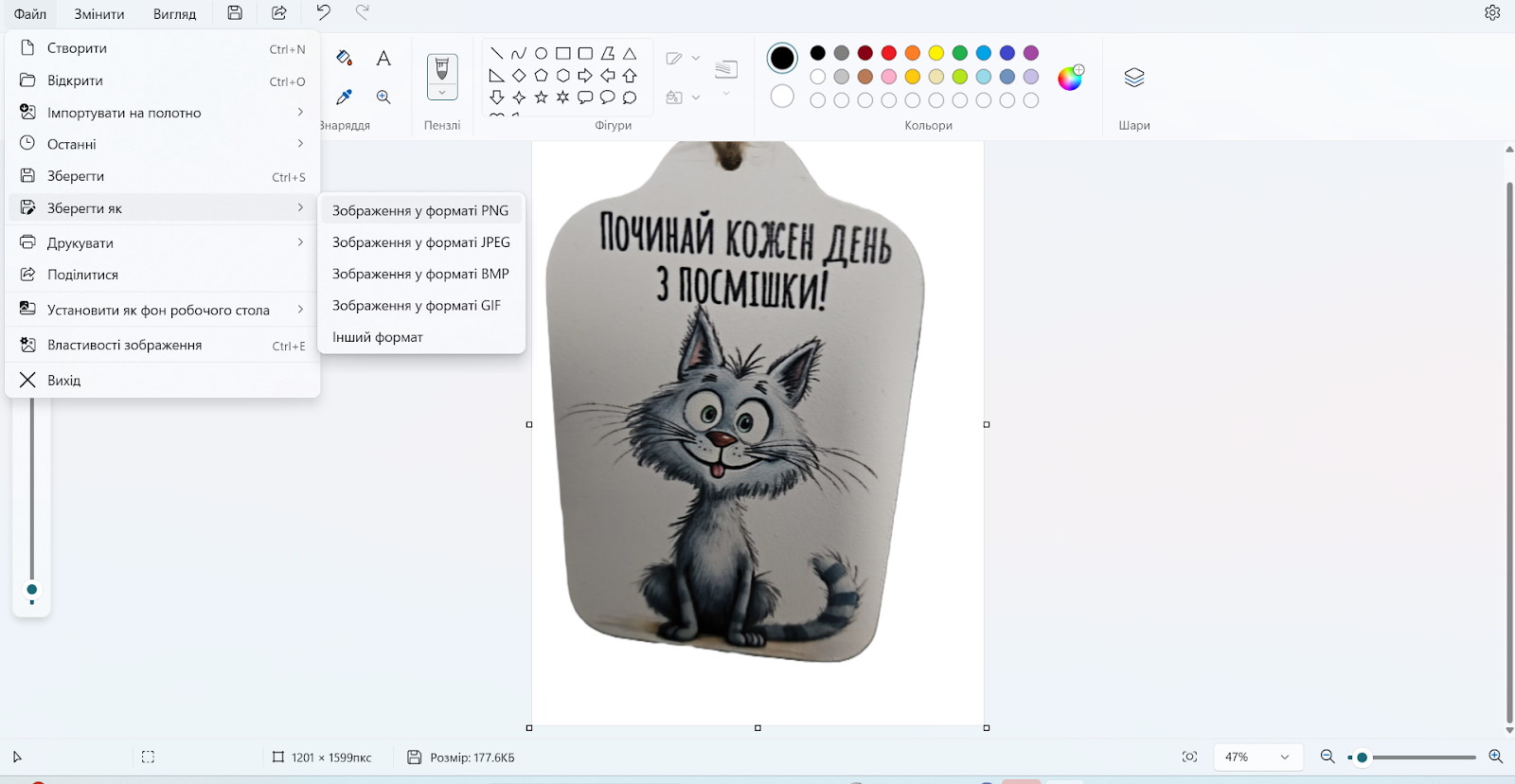Image resolution: width=1515 pixels, height=784 pixels.
Task: Select the Color picker eyedropper tool
Action: [x=345, y=97]
